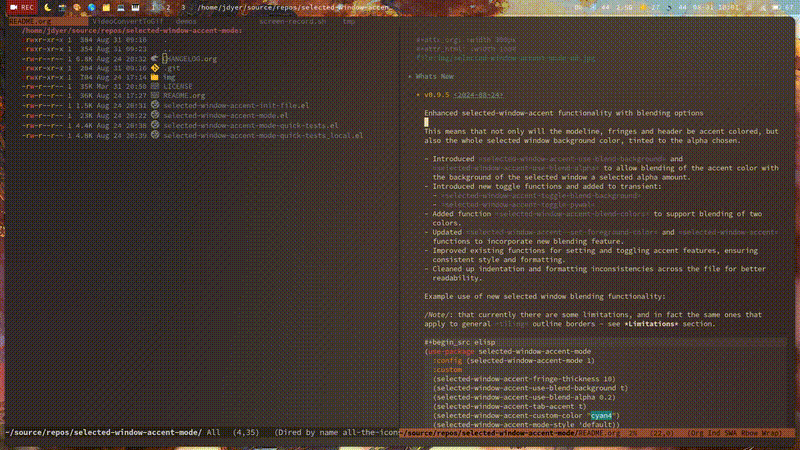The width and height of the screenshot is (800, 450).
Task: Click the img folder icon
Action: 155,77
